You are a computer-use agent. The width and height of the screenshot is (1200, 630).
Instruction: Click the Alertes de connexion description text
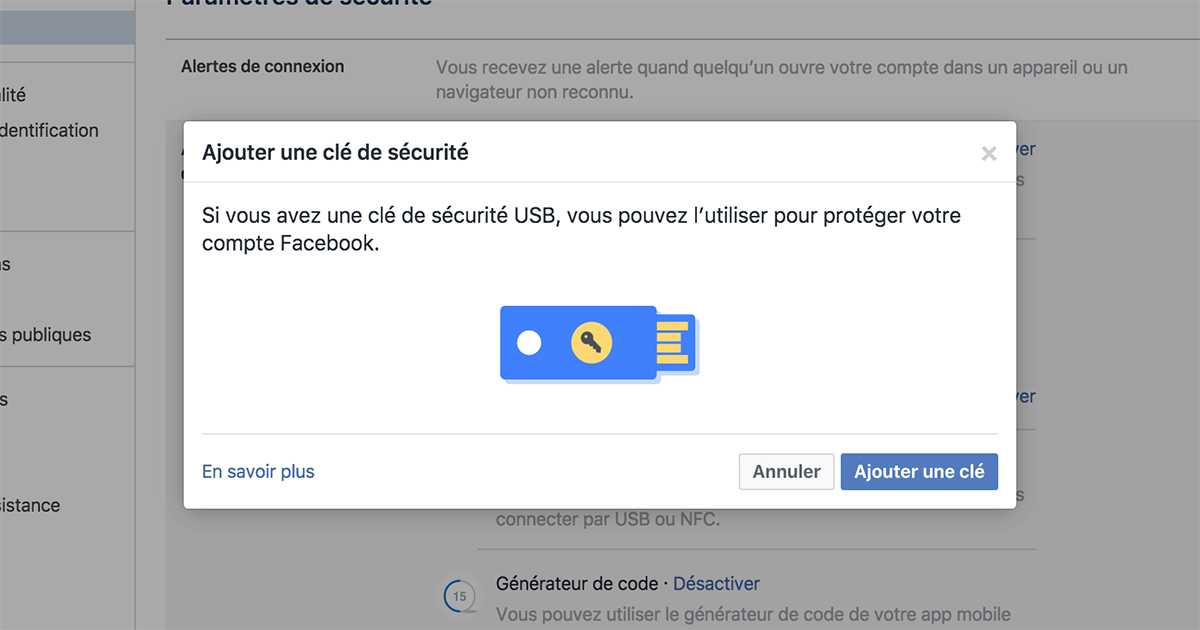pos(781,79)
